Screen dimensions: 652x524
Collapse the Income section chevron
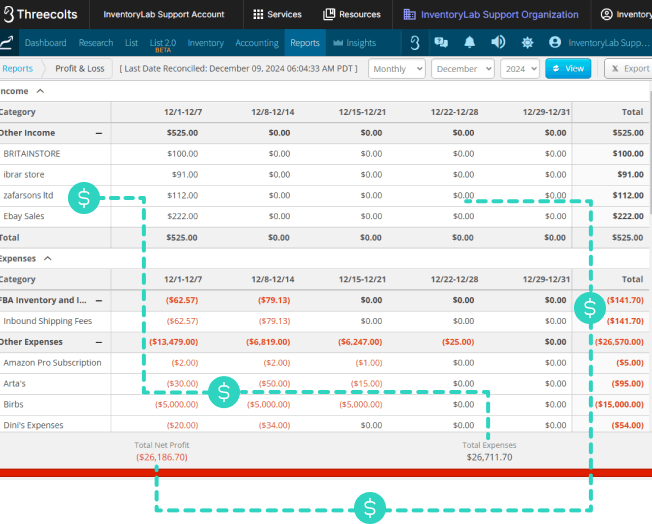click(40, 91)
